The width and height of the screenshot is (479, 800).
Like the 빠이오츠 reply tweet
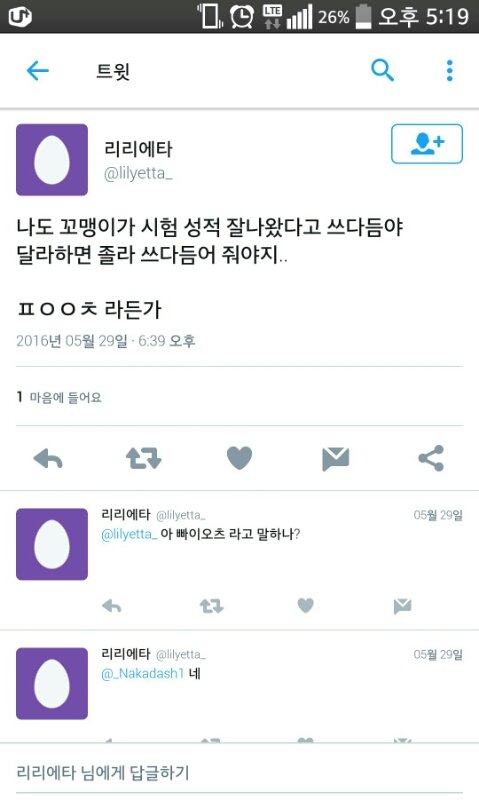click(x=305, y=605)
